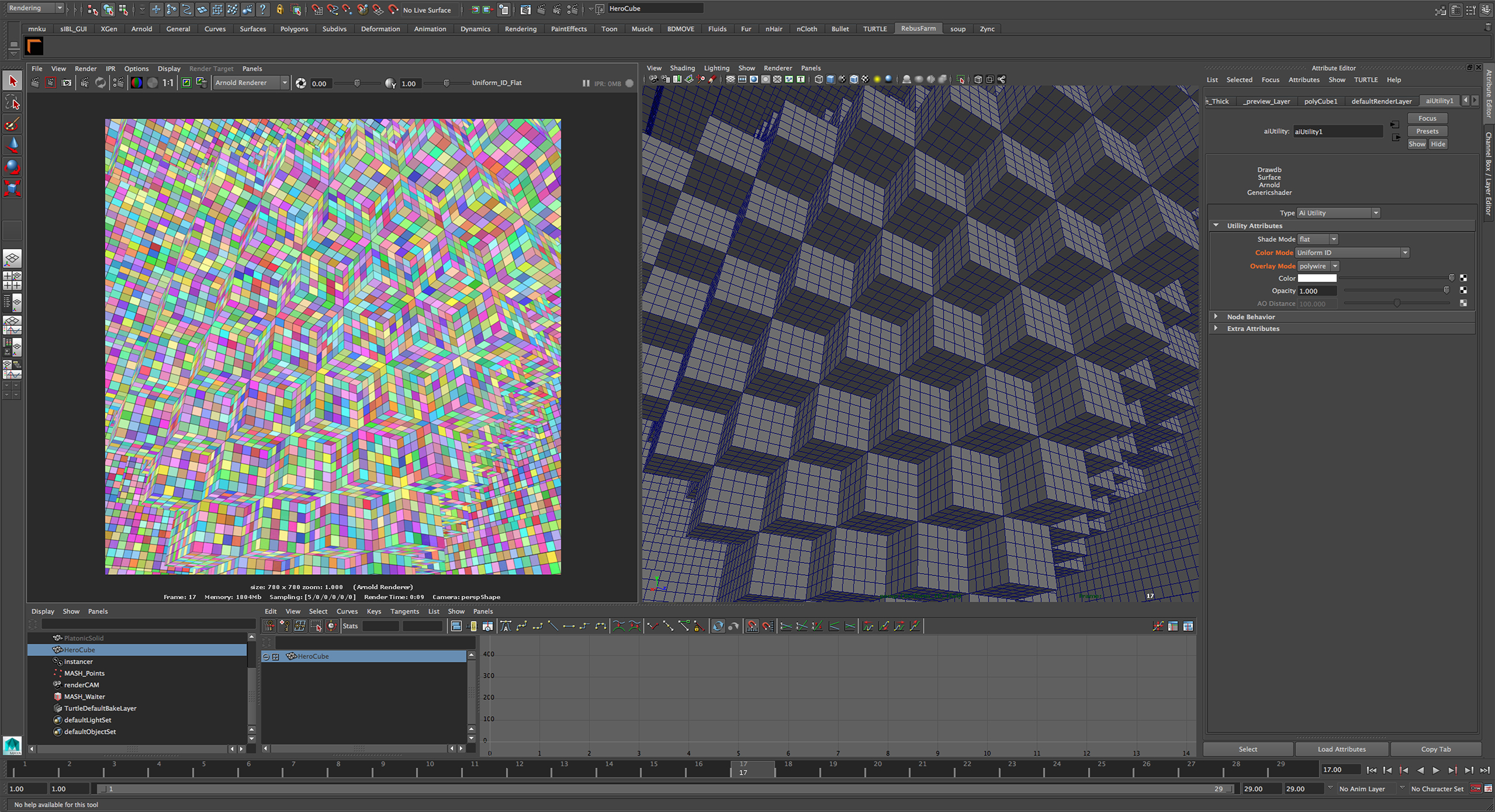Click the IPR render clapperboard icon
Screen dimensions: 1495x812
tap(85, 83)
